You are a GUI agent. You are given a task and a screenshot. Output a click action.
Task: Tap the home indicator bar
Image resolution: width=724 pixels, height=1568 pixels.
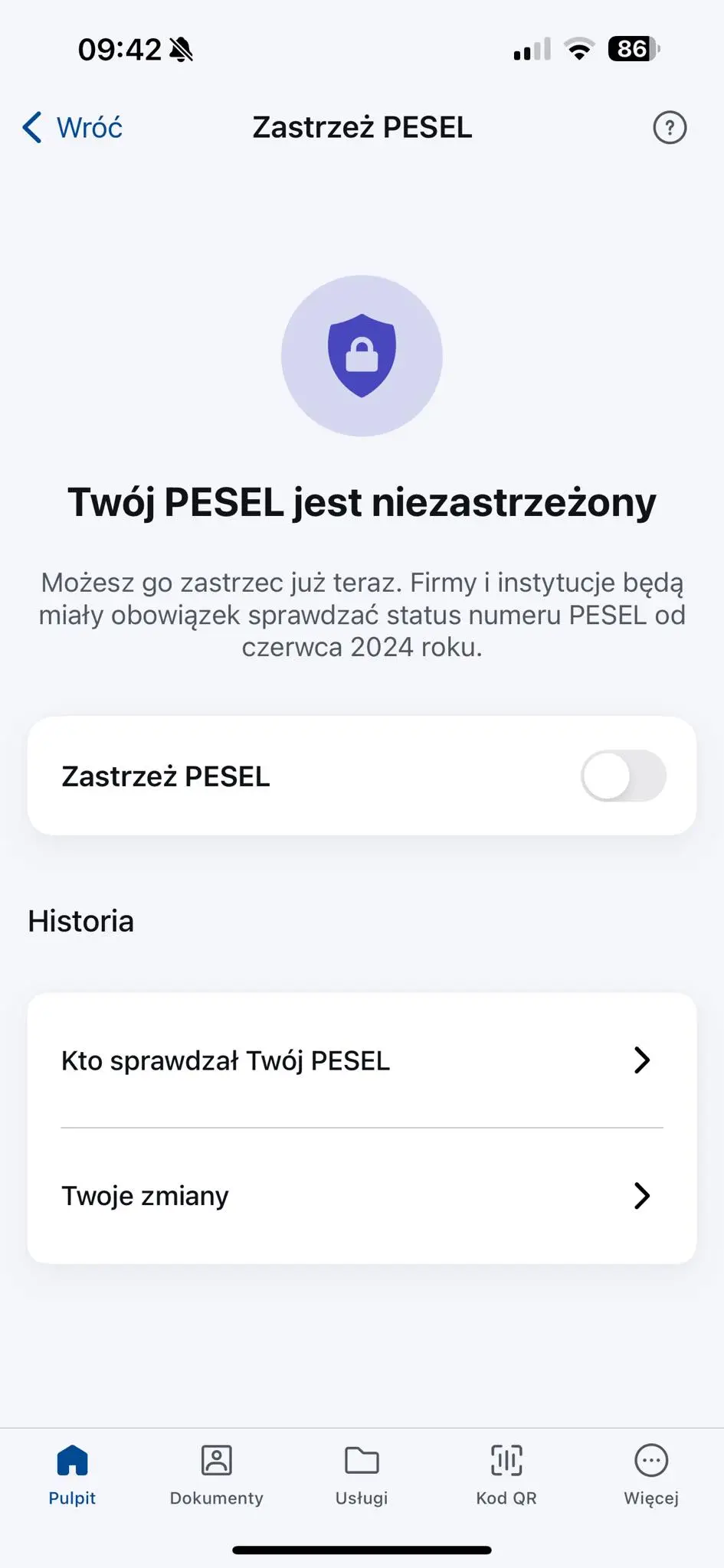point(362,1550)
